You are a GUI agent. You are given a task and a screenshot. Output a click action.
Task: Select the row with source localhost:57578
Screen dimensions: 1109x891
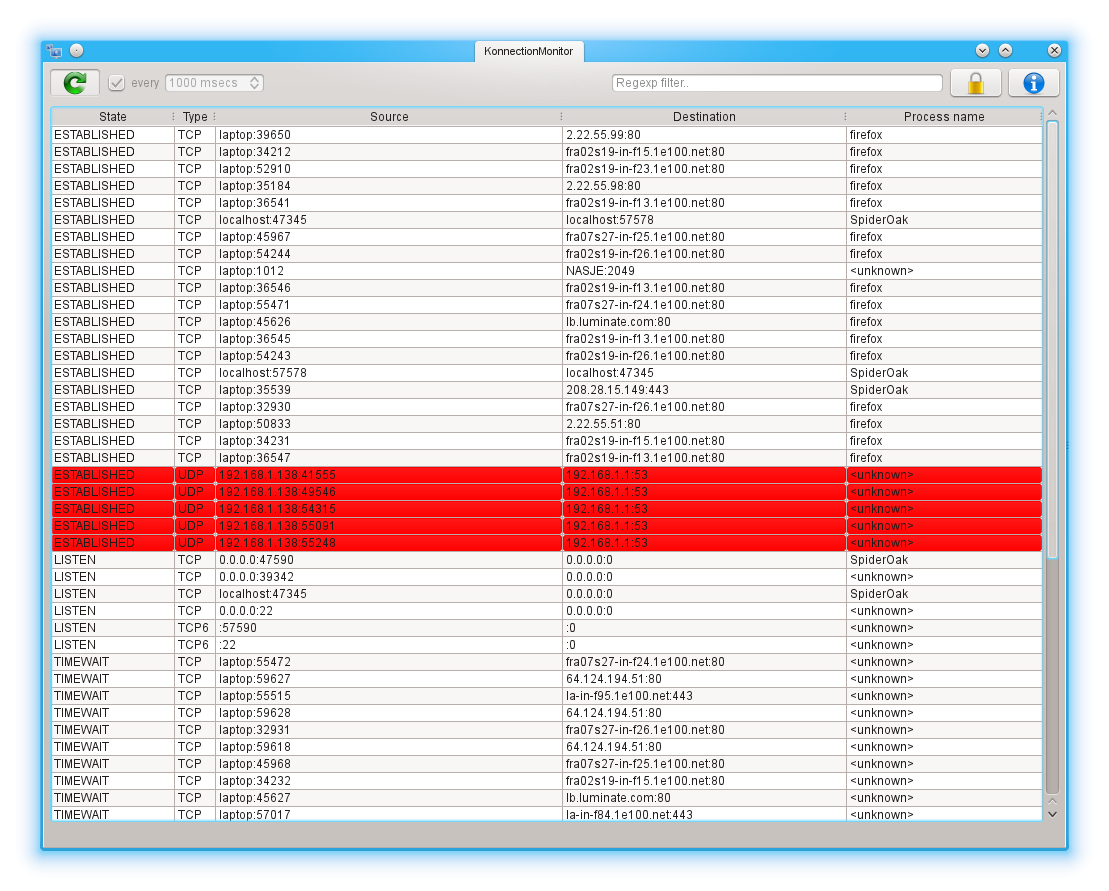[547, 373]
